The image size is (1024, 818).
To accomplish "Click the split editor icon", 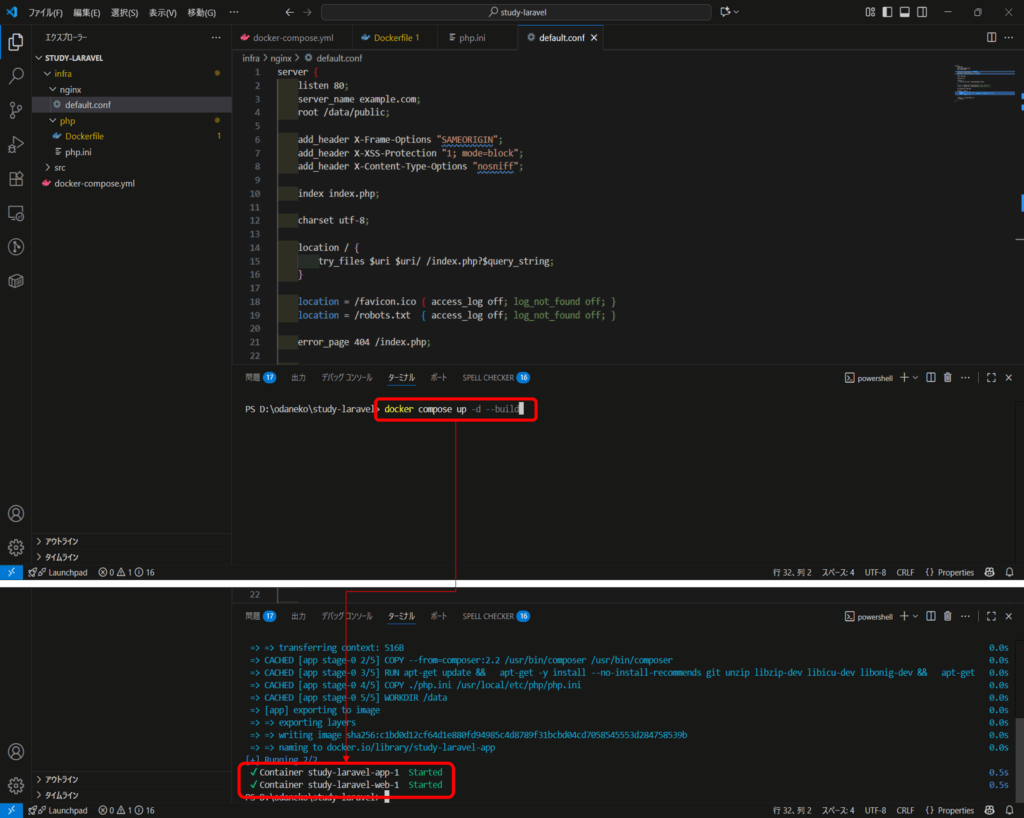I will [x=991, y=37].
